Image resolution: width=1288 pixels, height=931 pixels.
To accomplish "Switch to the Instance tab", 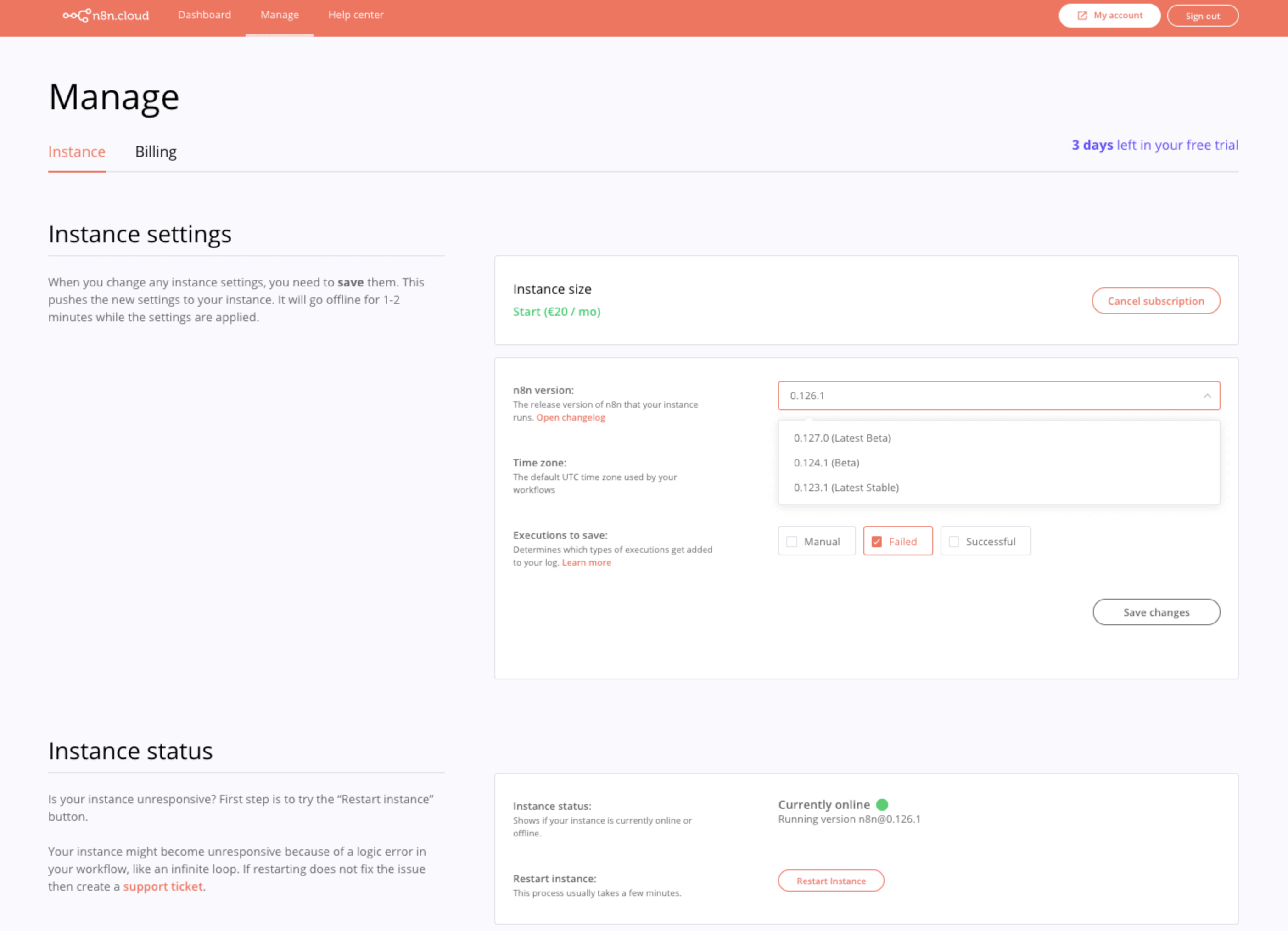I will [77, 151].
